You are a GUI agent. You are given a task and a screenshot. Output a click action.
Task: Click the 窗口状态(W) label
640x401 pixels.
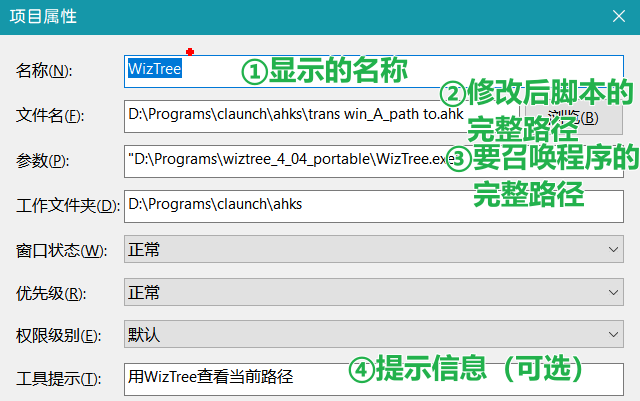(x=60, y=250)
